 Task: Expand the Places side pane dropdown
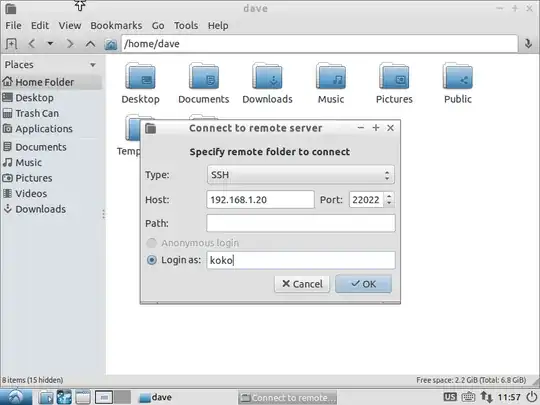[x=92, y=65]
